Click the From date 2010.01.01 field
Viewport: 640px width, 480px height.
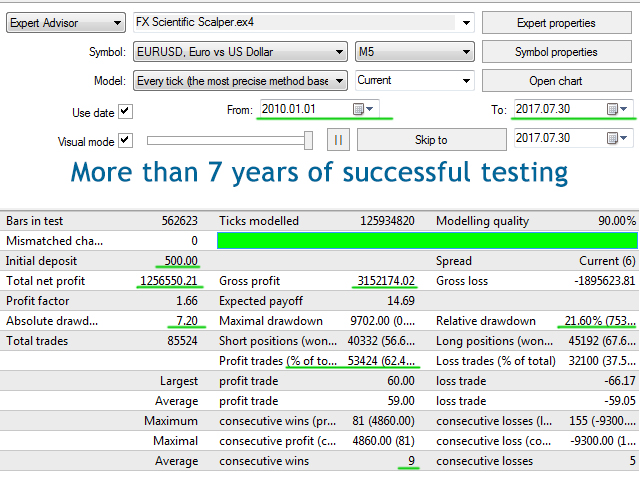click(x=300, y=109)
